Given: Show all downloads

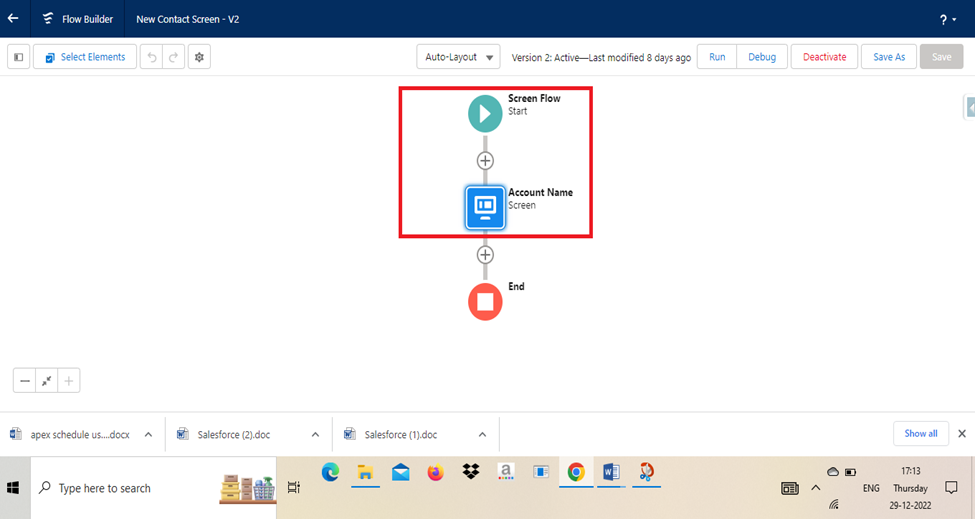Looking at the screenshot, I should (x=921, y=433).
